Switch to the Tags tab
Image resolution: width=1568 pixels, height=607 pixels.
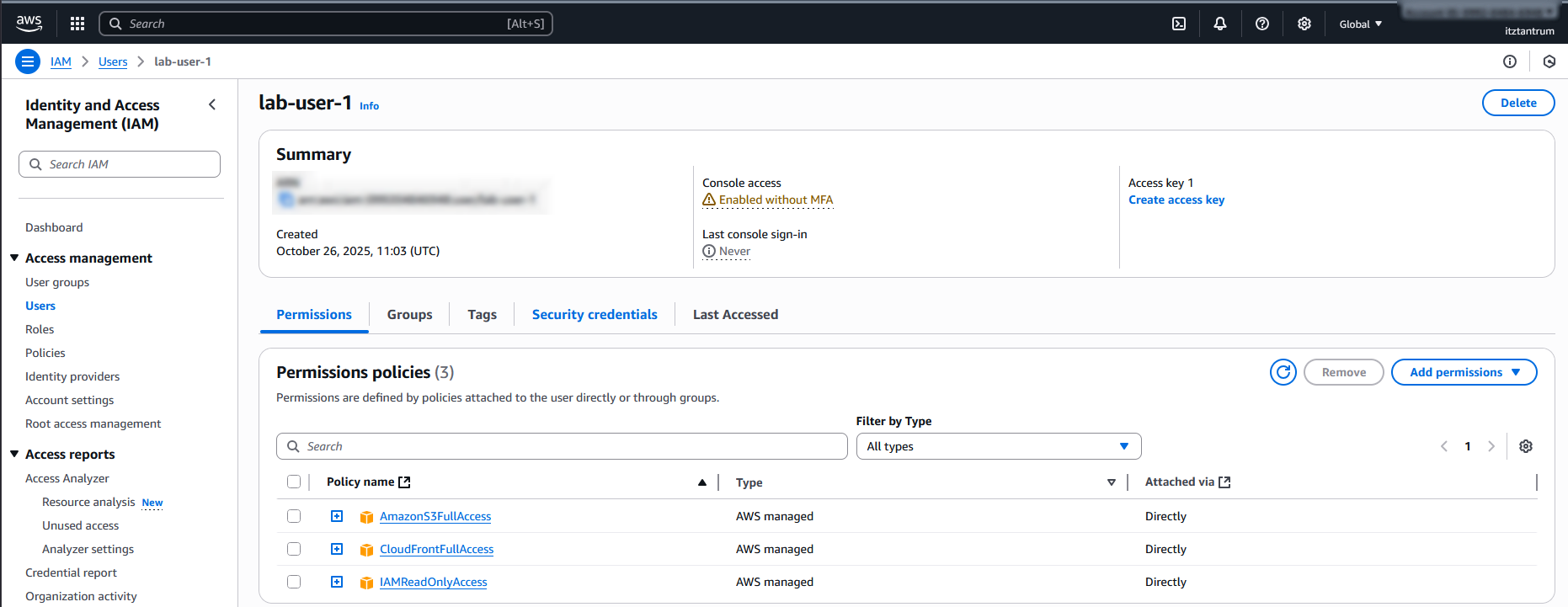tap(483, 314)
